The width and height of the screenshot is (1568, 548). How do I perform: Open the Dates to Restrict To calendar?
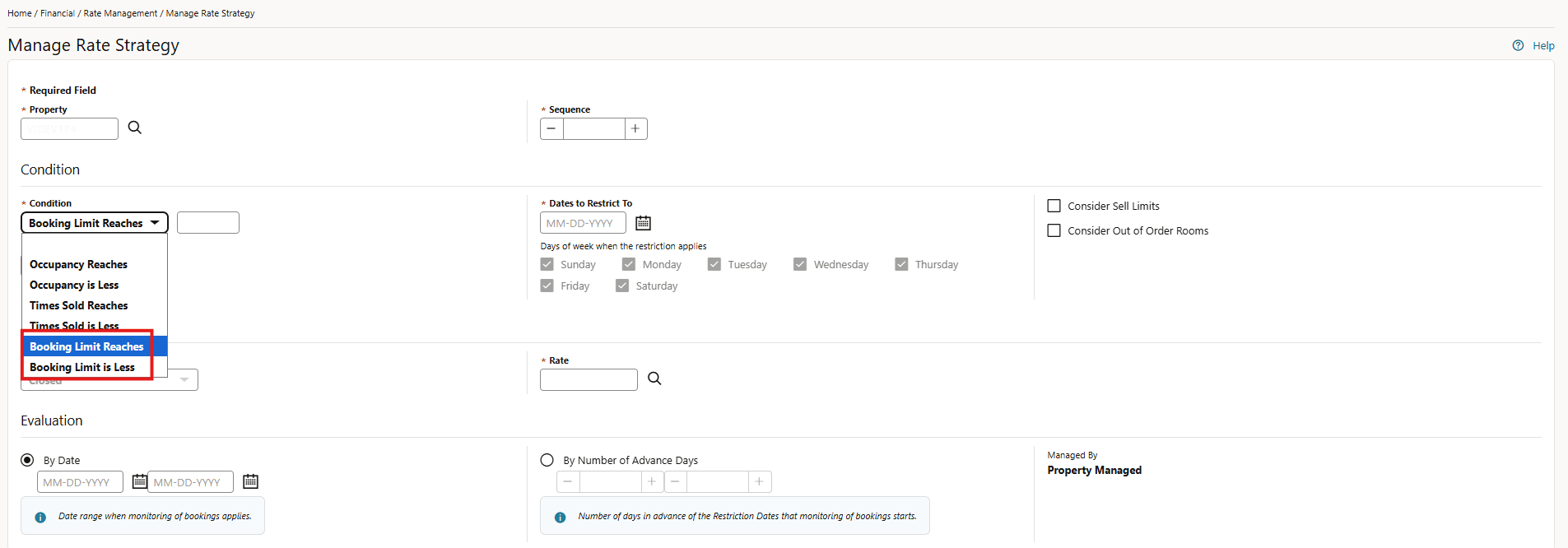[x=644, y=223]
